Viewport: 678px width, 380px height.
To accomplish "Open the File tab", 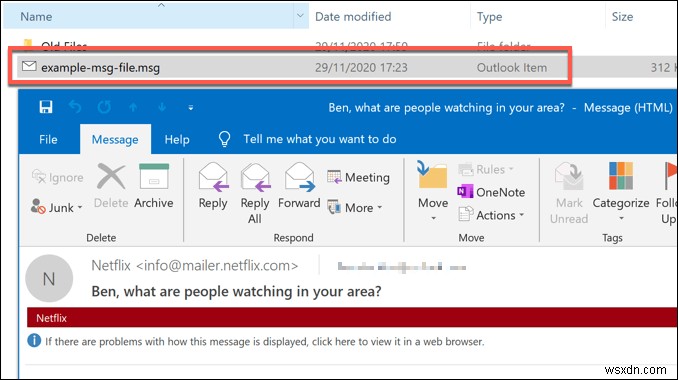I will [48, 139].
